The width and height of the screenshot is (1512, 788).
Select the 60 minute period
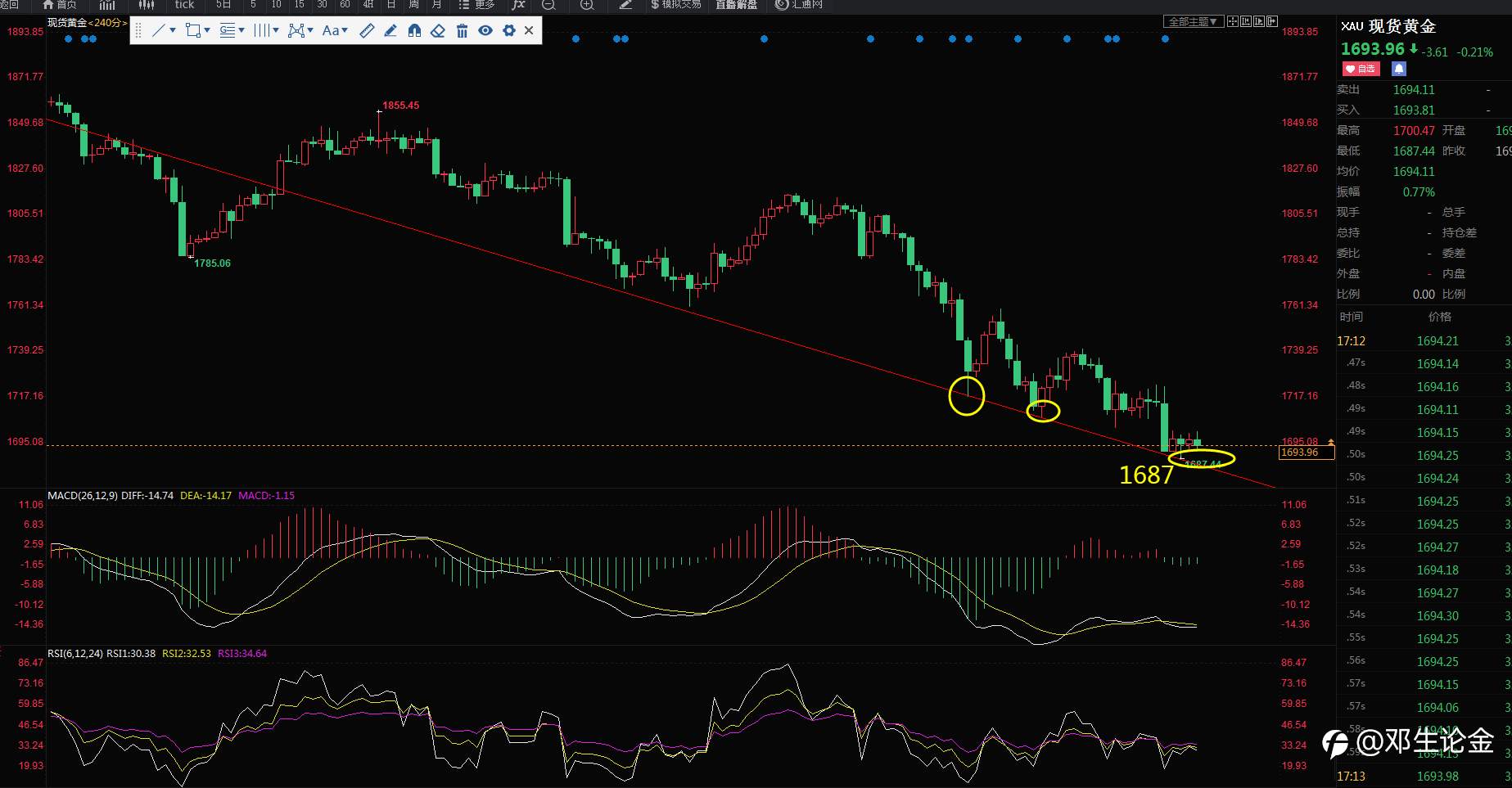click(x=345, y=4)
